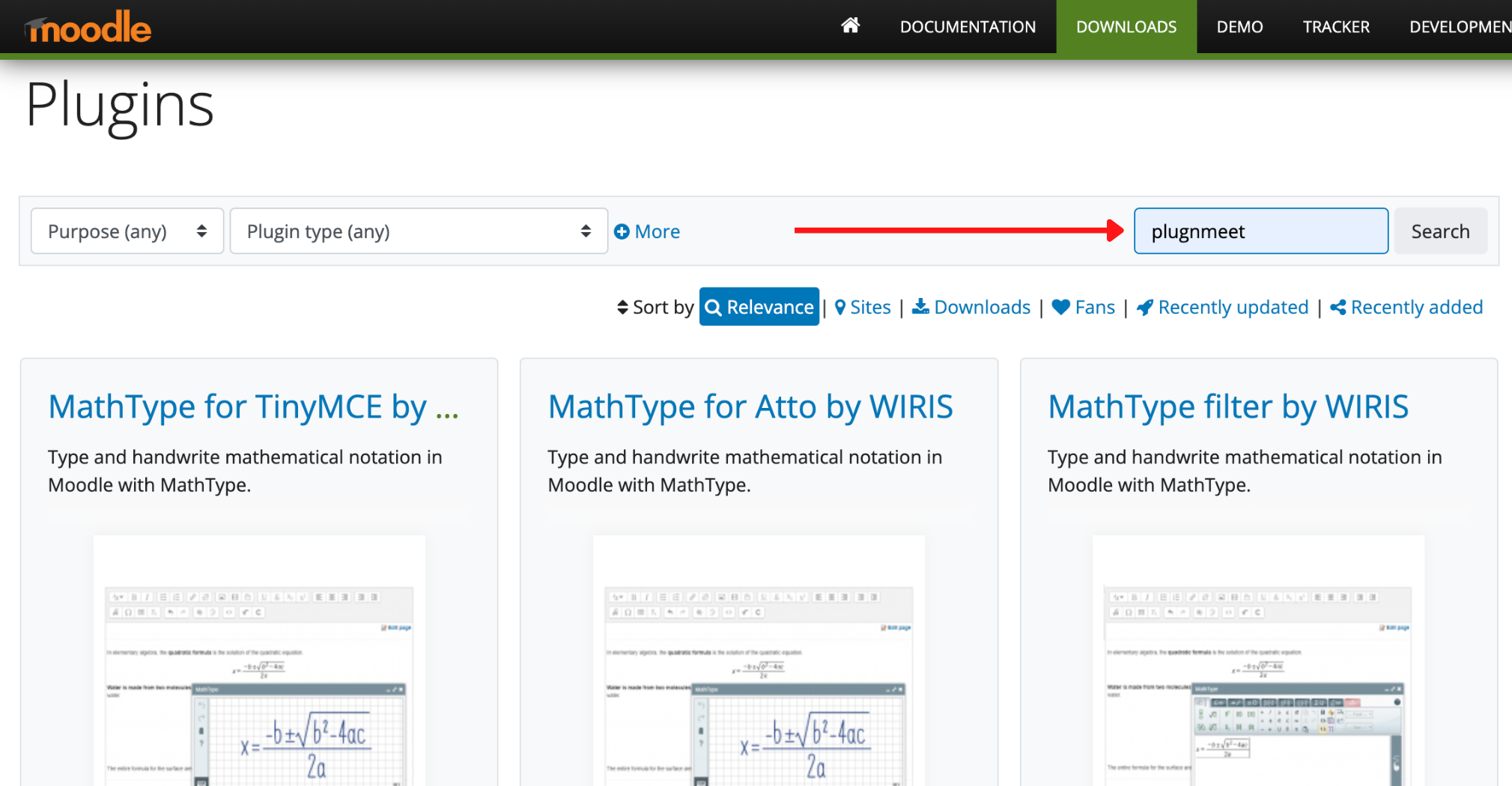Click the MathType filter screenshot thumbnail

(x=1259, y=660)
